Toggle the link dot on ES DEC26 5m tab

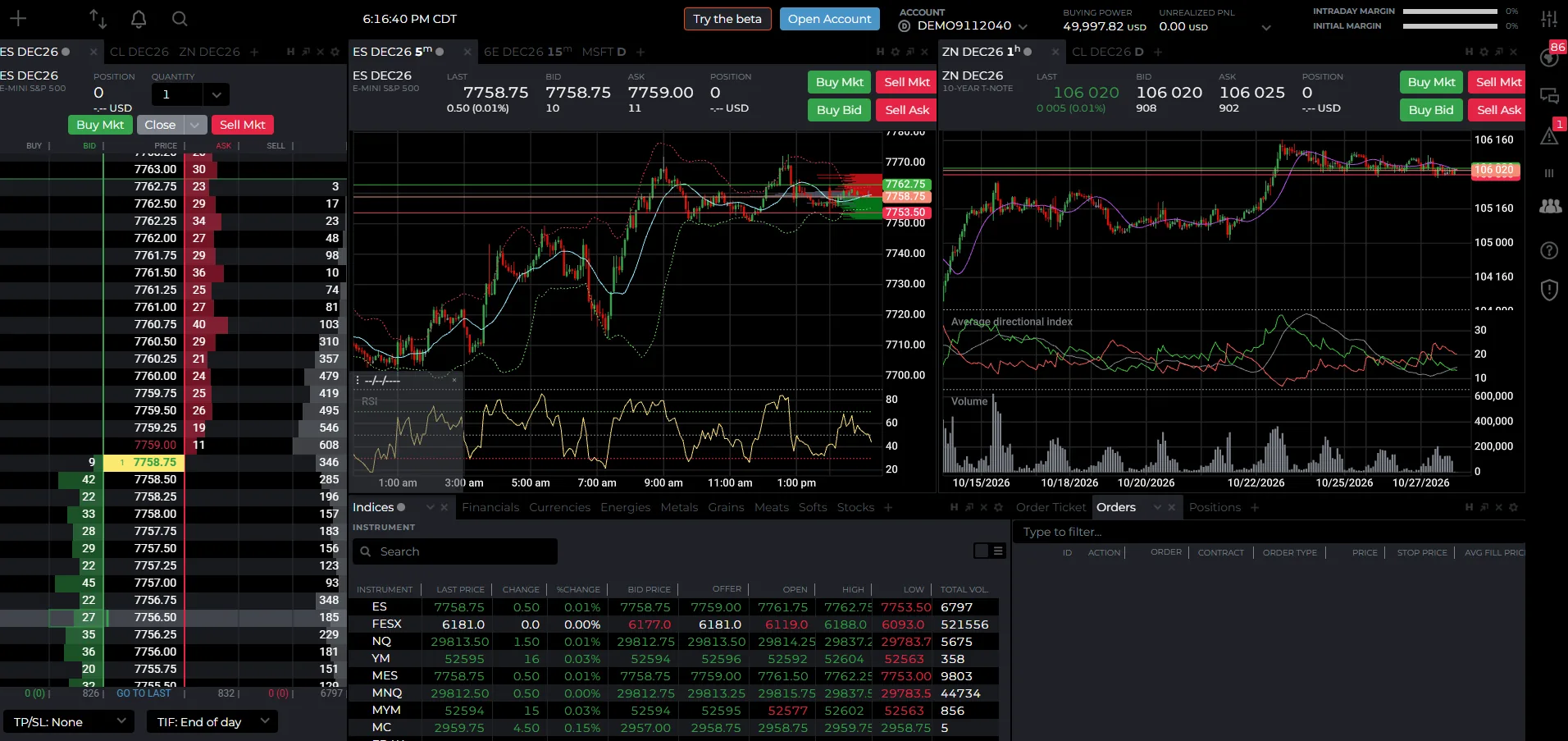440,52
